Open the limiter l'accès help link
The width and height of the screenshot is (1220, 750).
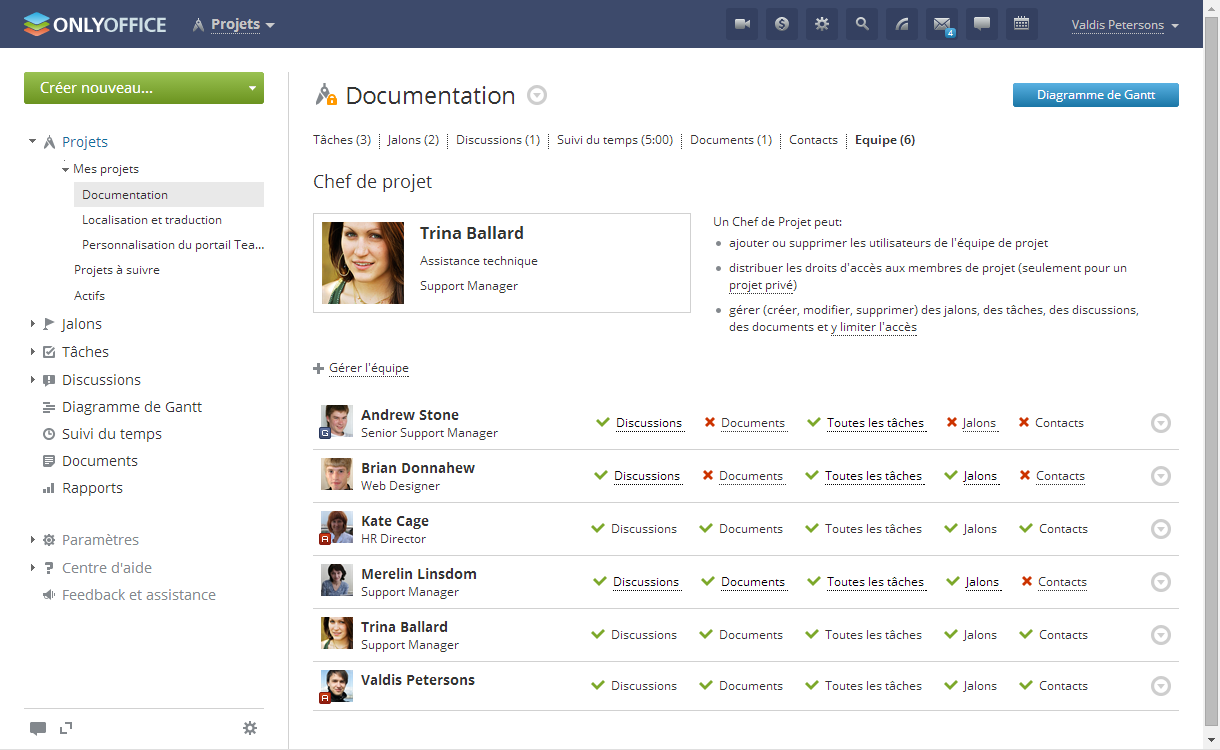874,327
